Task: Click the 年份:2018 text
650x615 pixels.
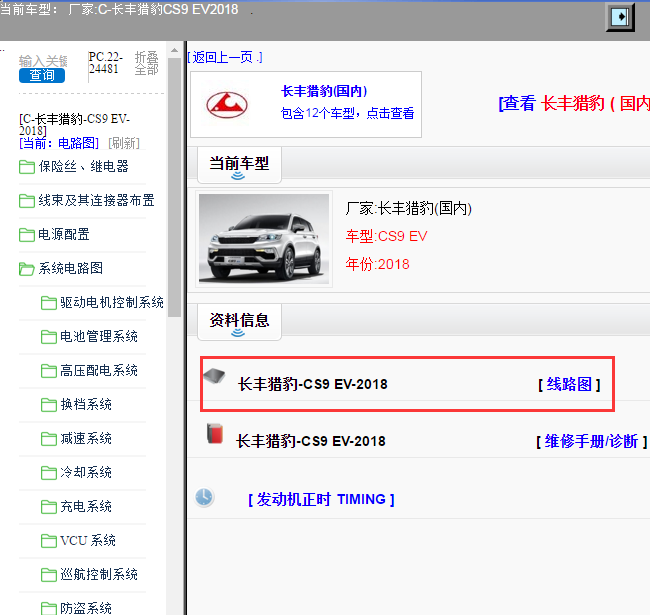Action: point(378,264)
